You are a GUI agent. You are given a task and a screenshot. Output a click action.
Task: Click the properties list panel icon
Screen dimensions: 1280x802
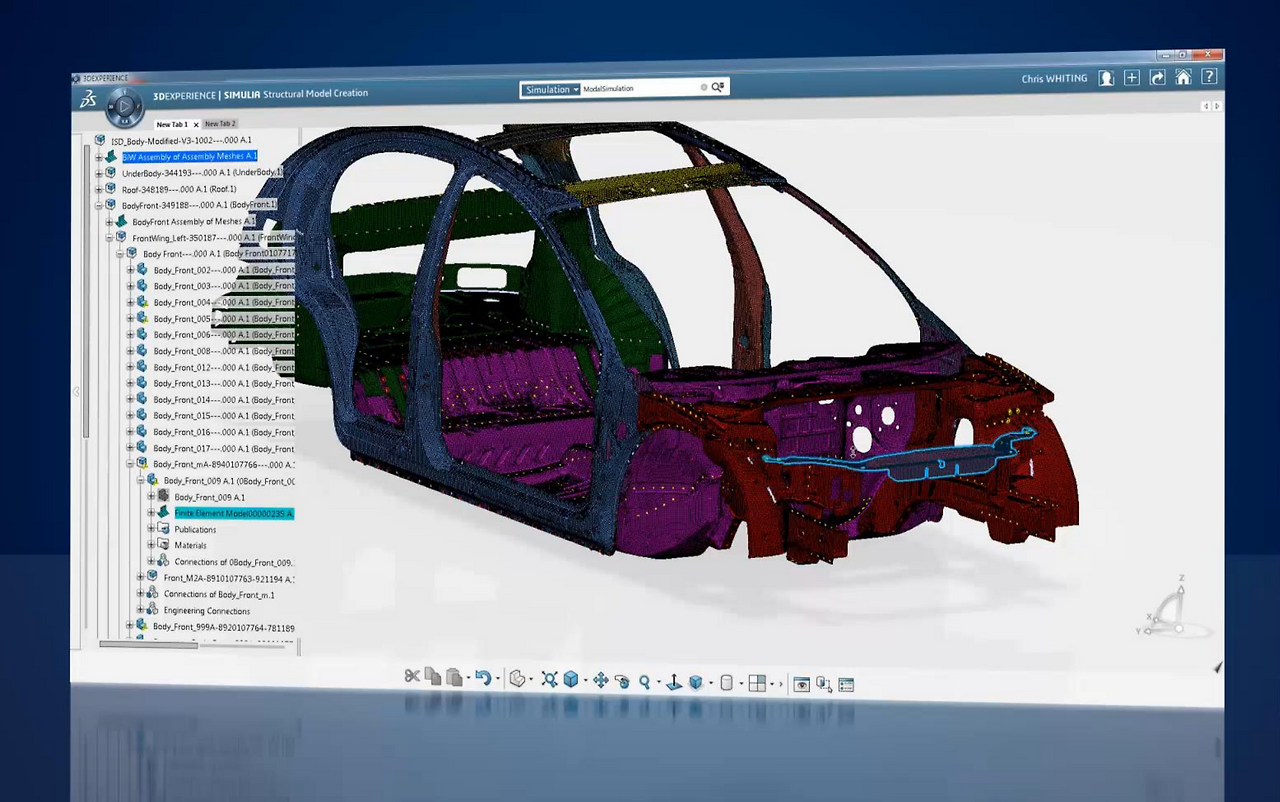pos(846,685)
